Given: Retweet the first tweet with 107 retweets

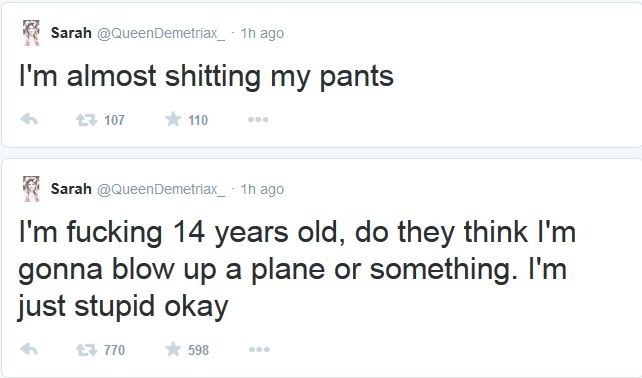Looking at the screenshot, I should (x=86, y=120).
